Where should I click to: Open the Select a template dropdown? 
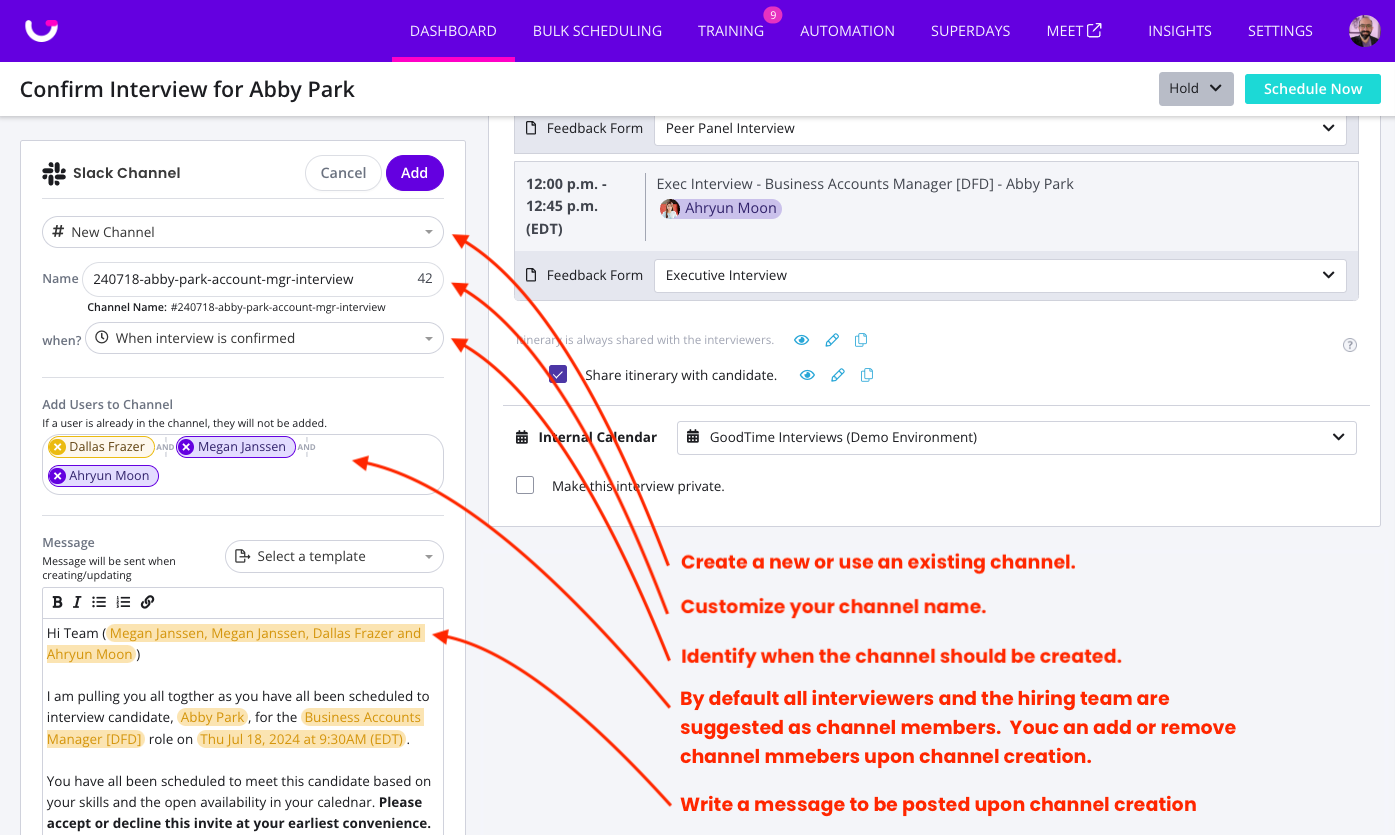334,556
